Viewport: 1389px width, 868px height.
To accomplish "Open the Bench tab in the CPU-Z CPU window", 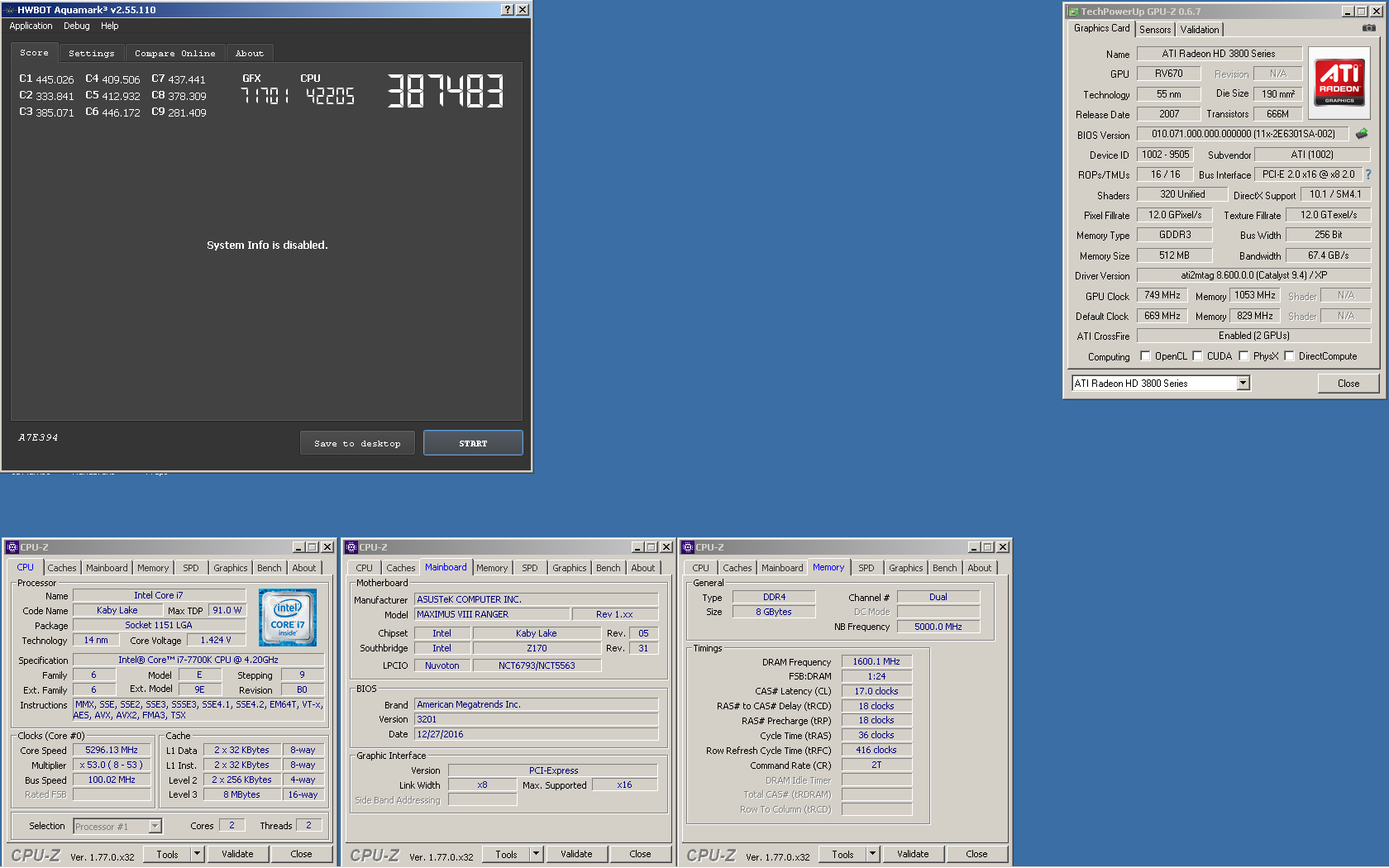I will click(270, 568).
